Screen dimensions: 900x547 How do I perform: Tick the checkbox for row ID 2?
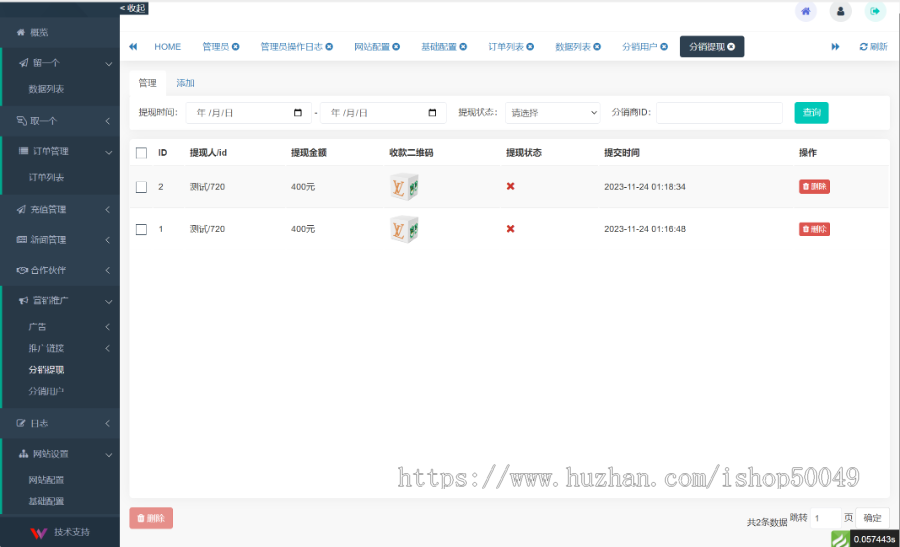(141, 187)
